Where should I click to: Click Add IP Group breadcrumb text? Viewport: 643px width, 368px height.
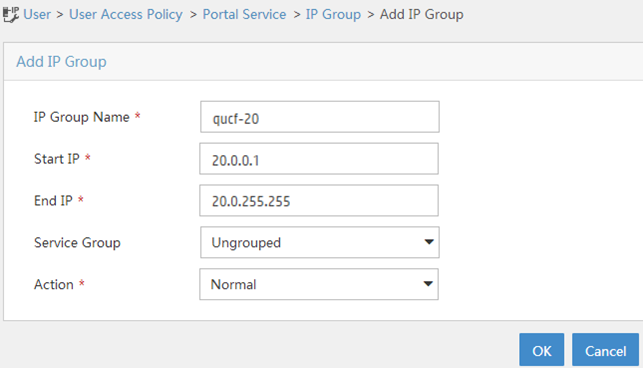click(x=422, y=14)
